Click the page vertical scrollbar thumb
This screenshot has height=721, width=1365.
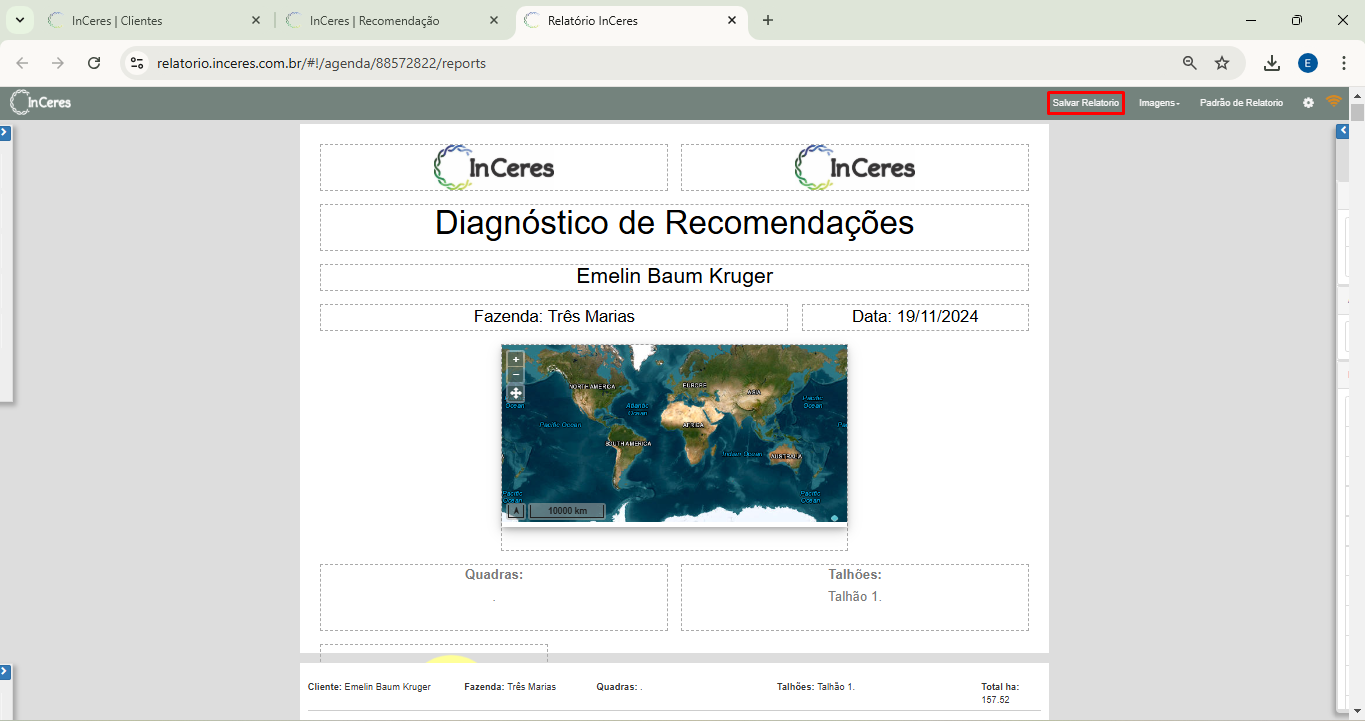click(1357, 111)
